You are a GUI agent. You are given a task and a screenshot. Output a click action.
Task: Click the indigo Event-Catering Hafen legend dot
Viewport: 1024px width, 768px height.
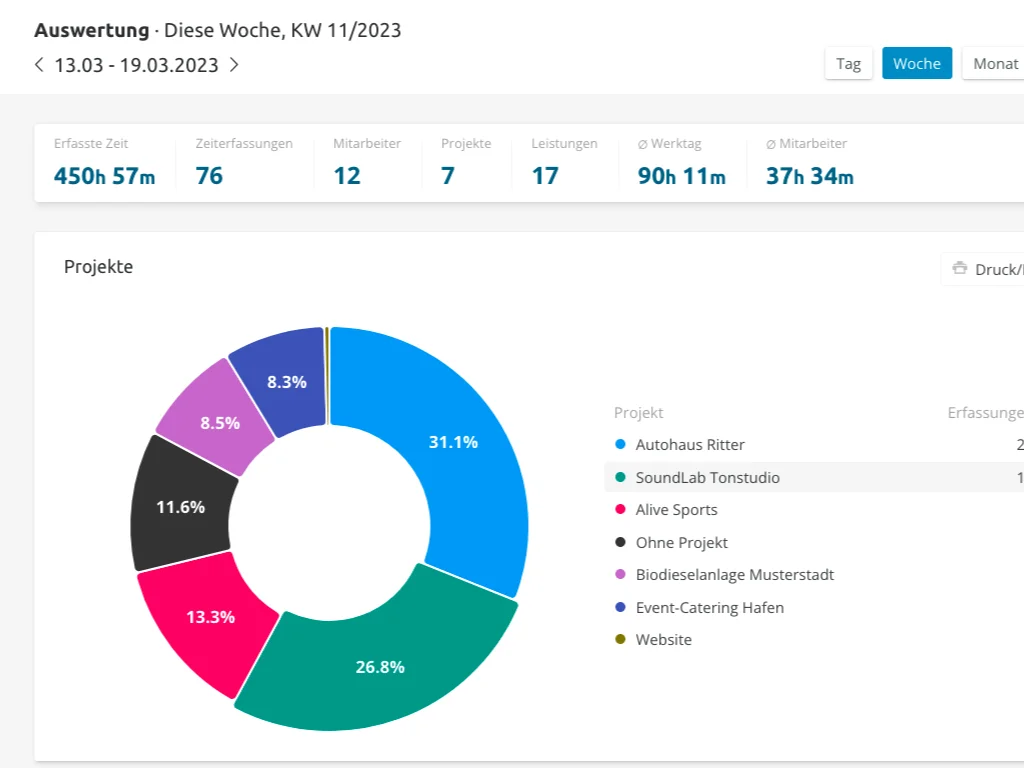point(620,607)
